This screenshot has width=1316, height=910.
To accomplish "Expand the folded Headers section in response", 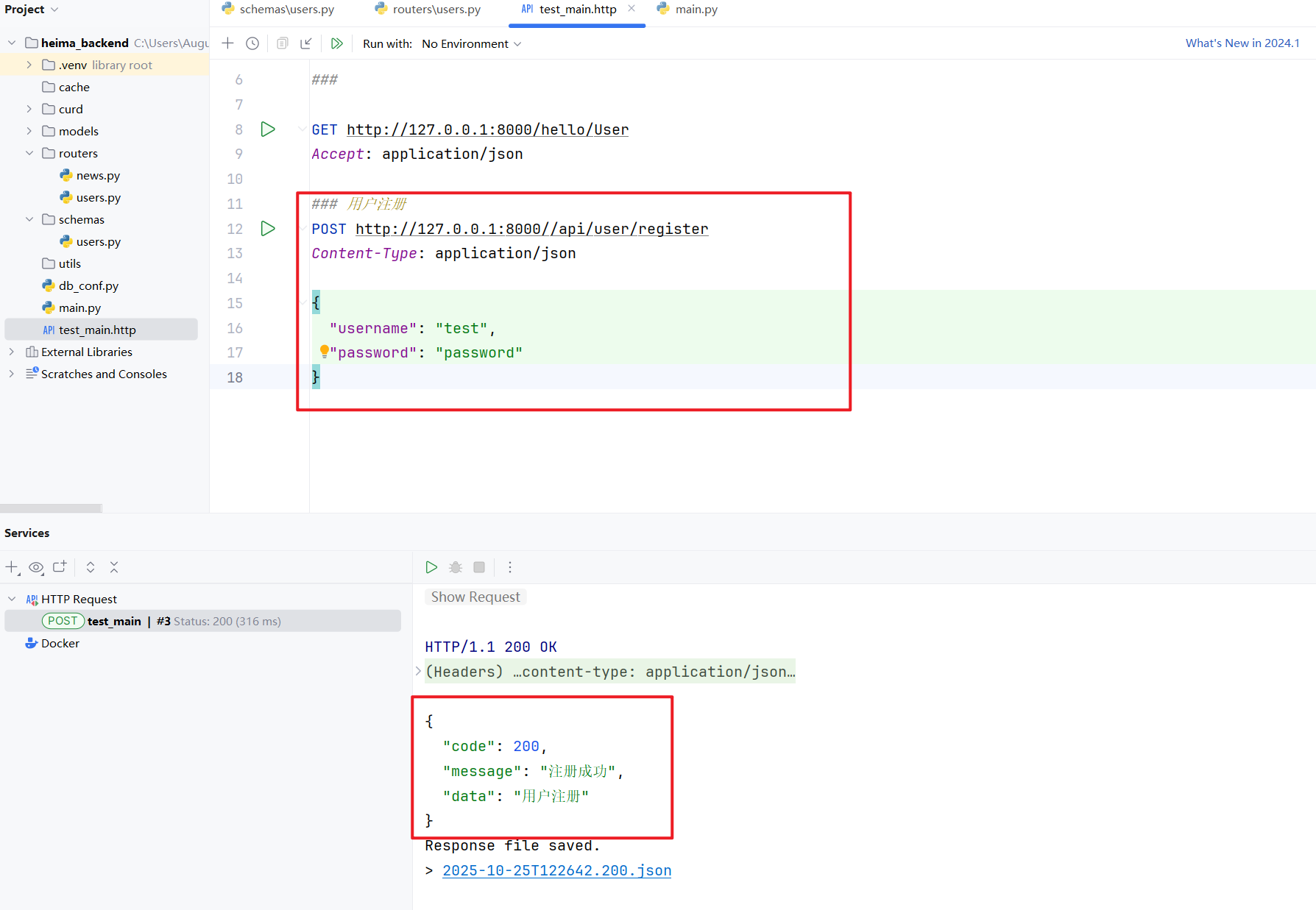I will (x=418, y=672).
